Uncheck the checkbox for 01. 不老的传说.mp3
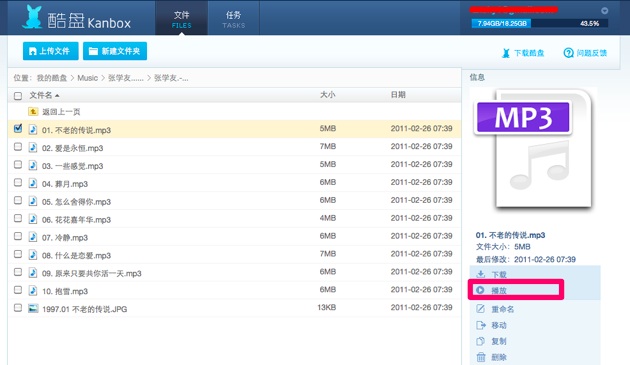Screen dimensions: 630x365 pos(18,128)
